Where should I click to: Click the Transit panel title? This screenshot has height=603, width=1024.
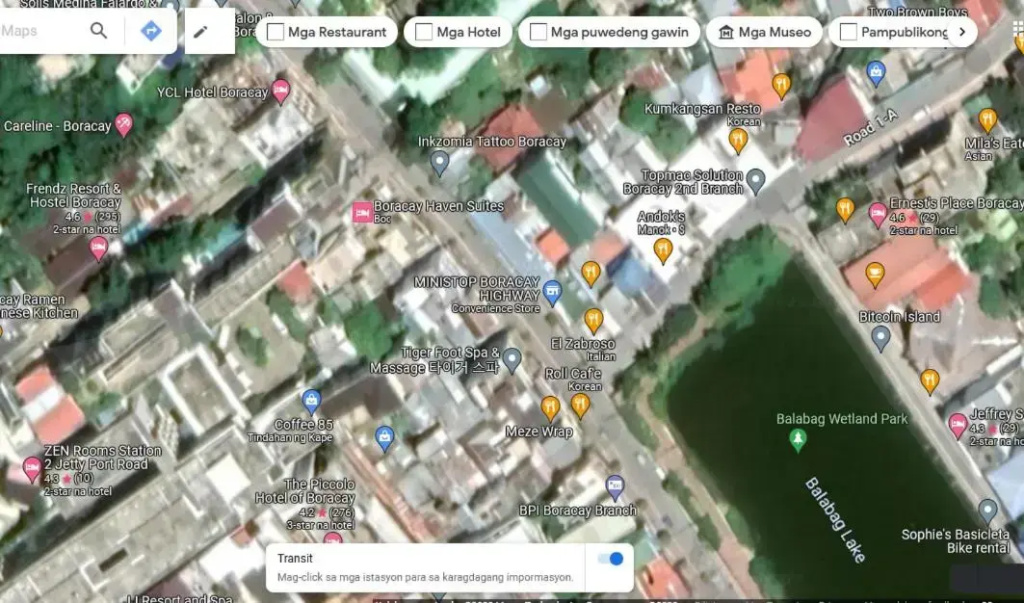tap(295, 558)
